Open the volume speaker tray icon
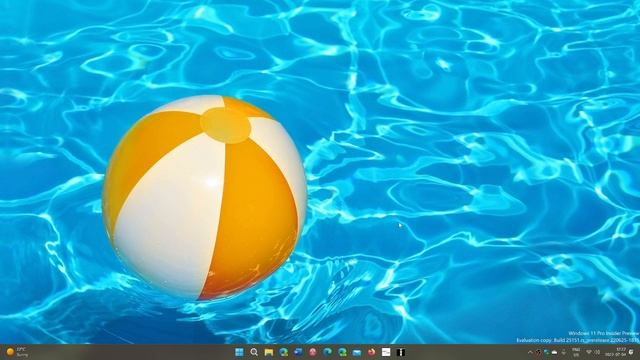The height and width of the screenshot is (360, 640). (x=597, y=352)
